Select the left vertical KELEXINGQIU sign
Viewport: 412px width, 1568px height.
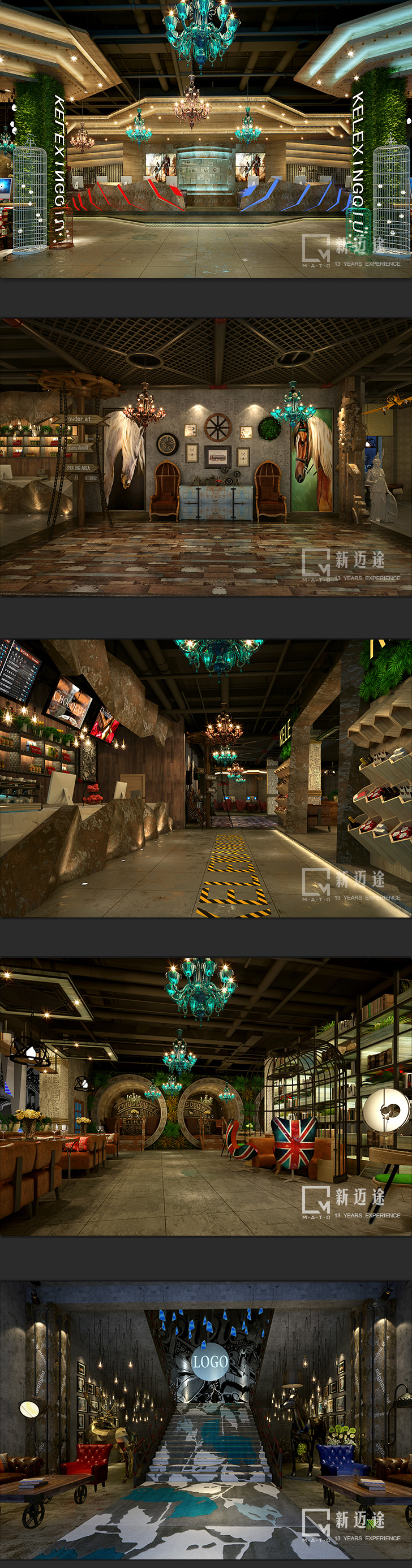point(59,168)
